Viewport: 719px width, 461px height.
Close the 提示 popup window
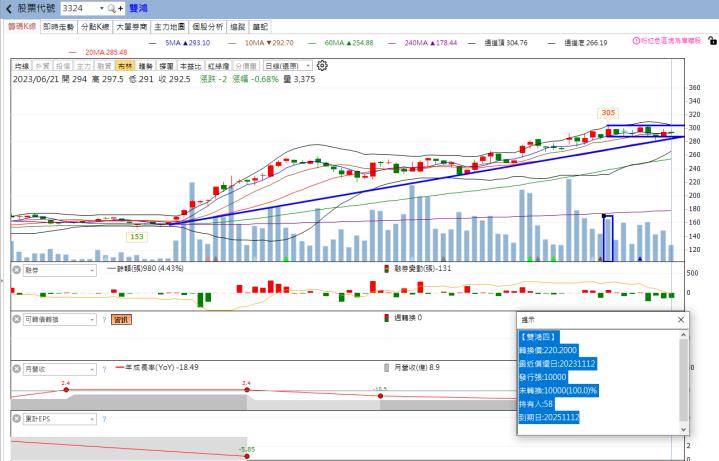pos(681,319)
